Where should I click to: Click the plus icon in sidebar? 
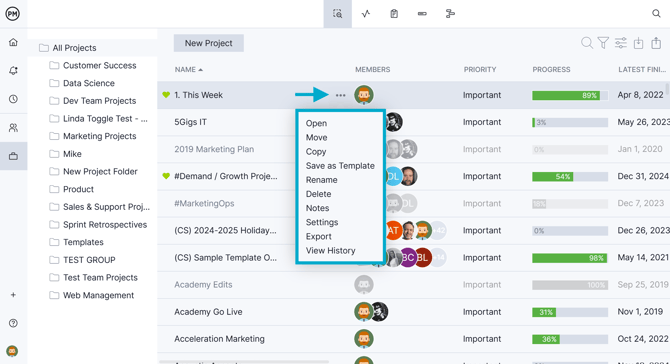[x=13, y=295]
